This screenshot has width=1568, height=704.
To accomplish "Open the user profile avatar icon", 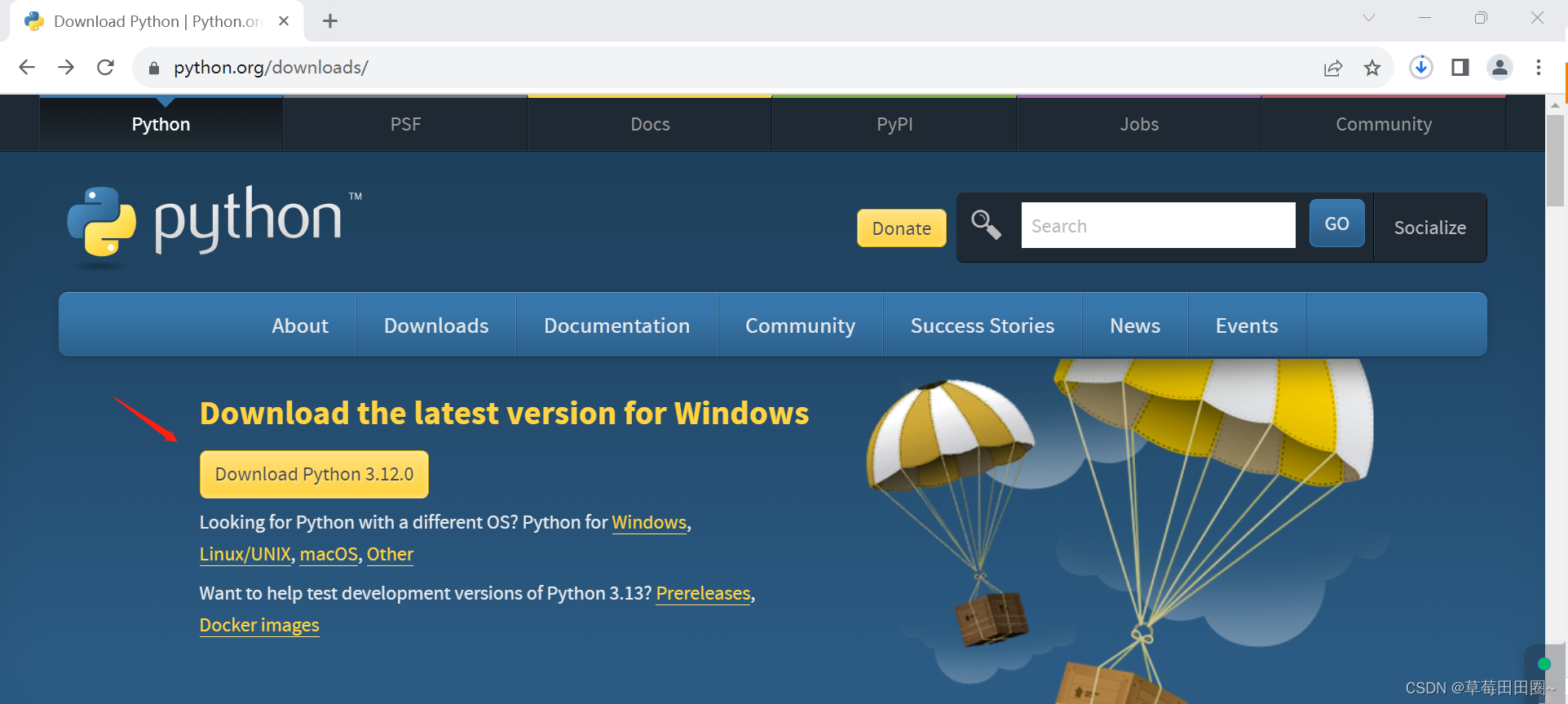I will [1500, 67].
